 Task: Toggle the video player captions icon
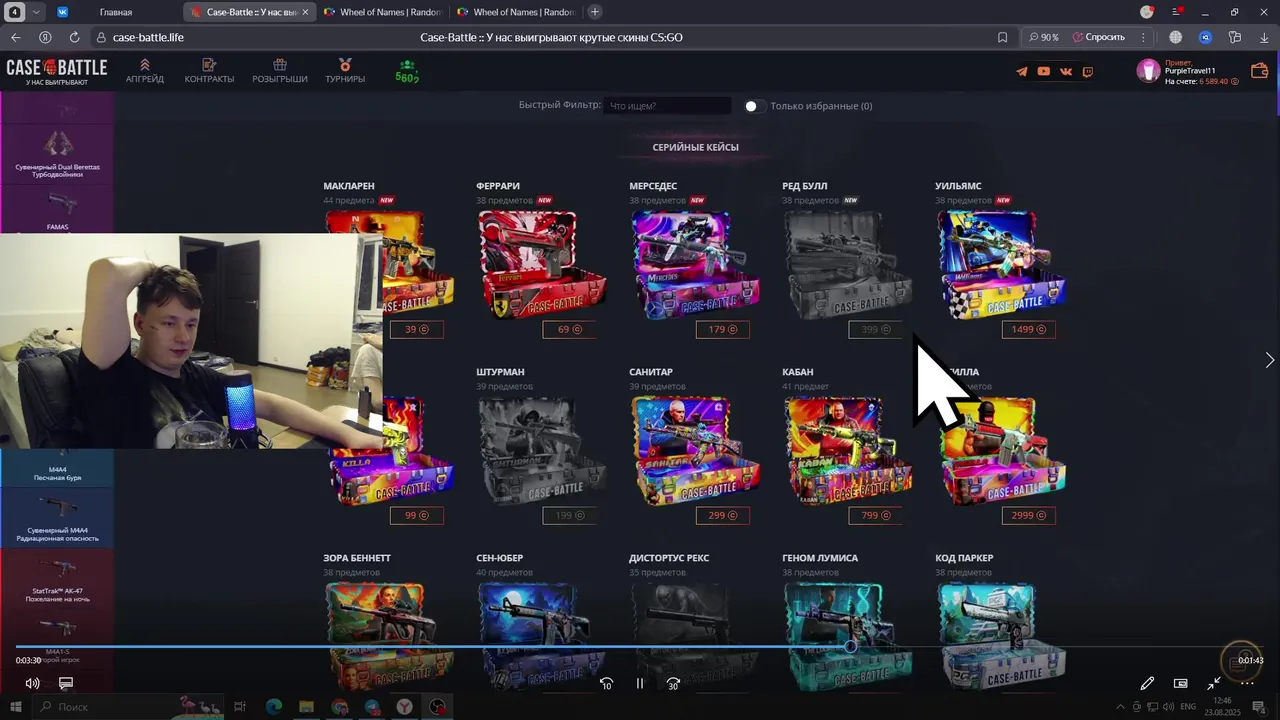point(66,683)
